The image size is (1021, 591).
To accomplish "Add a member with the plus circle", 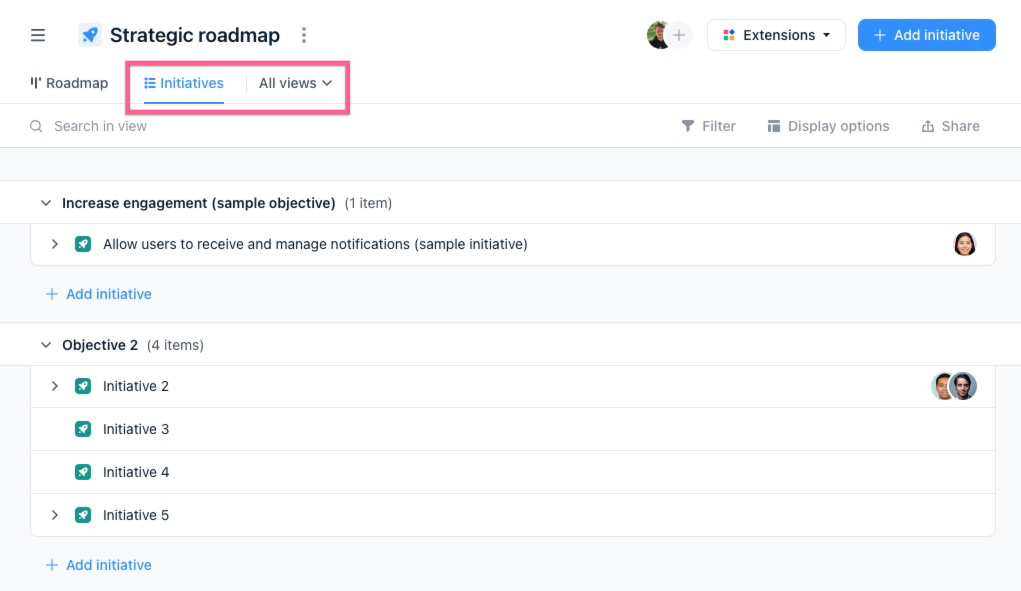I will point(679,35).
